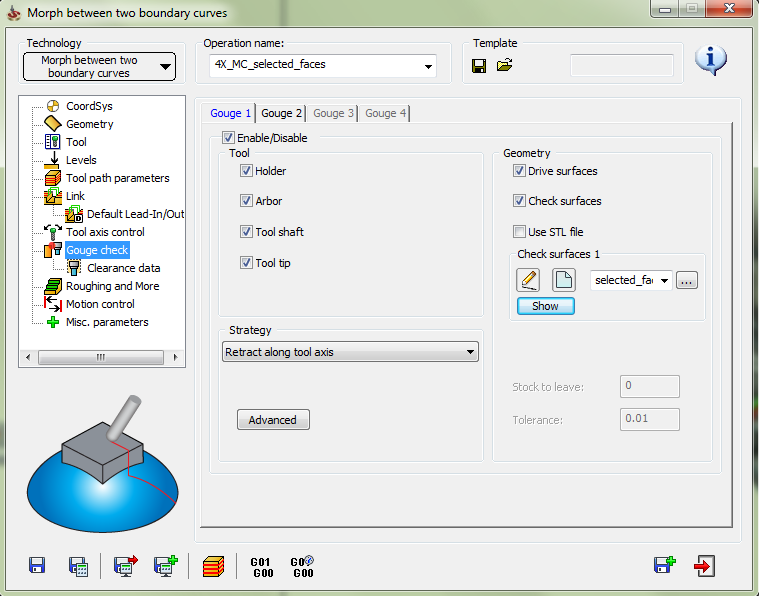
Task: Select the Gouge 4 tab
Action: click(385, 113)
